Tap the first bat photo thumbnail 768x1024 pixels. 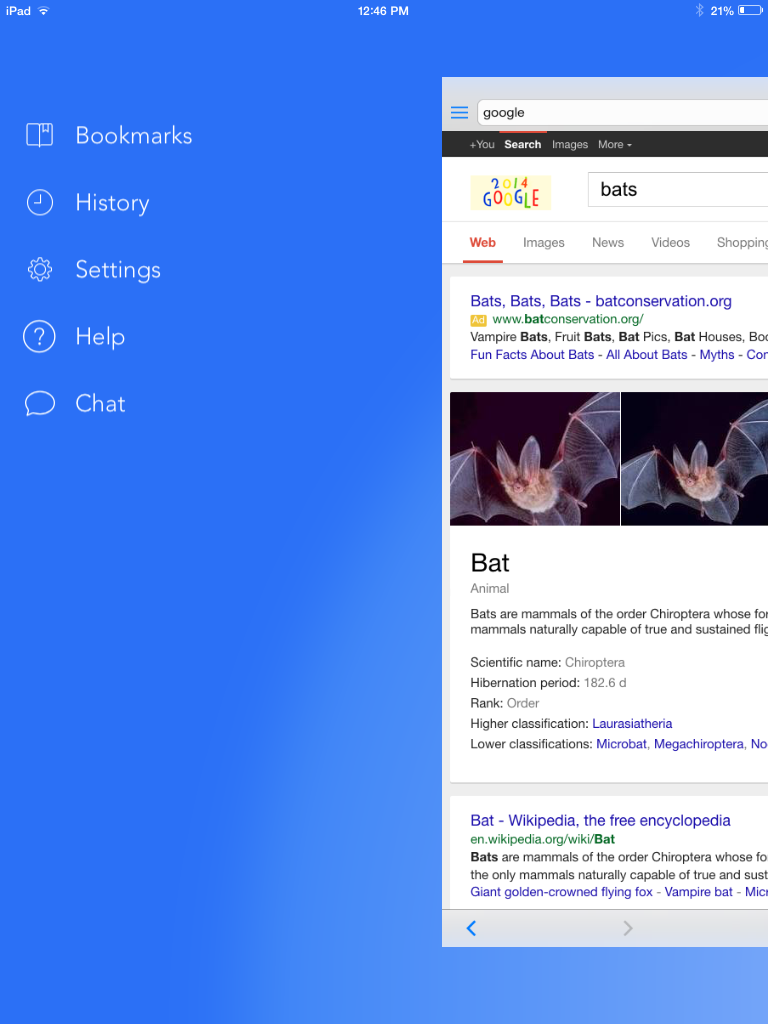pos(535,459)
